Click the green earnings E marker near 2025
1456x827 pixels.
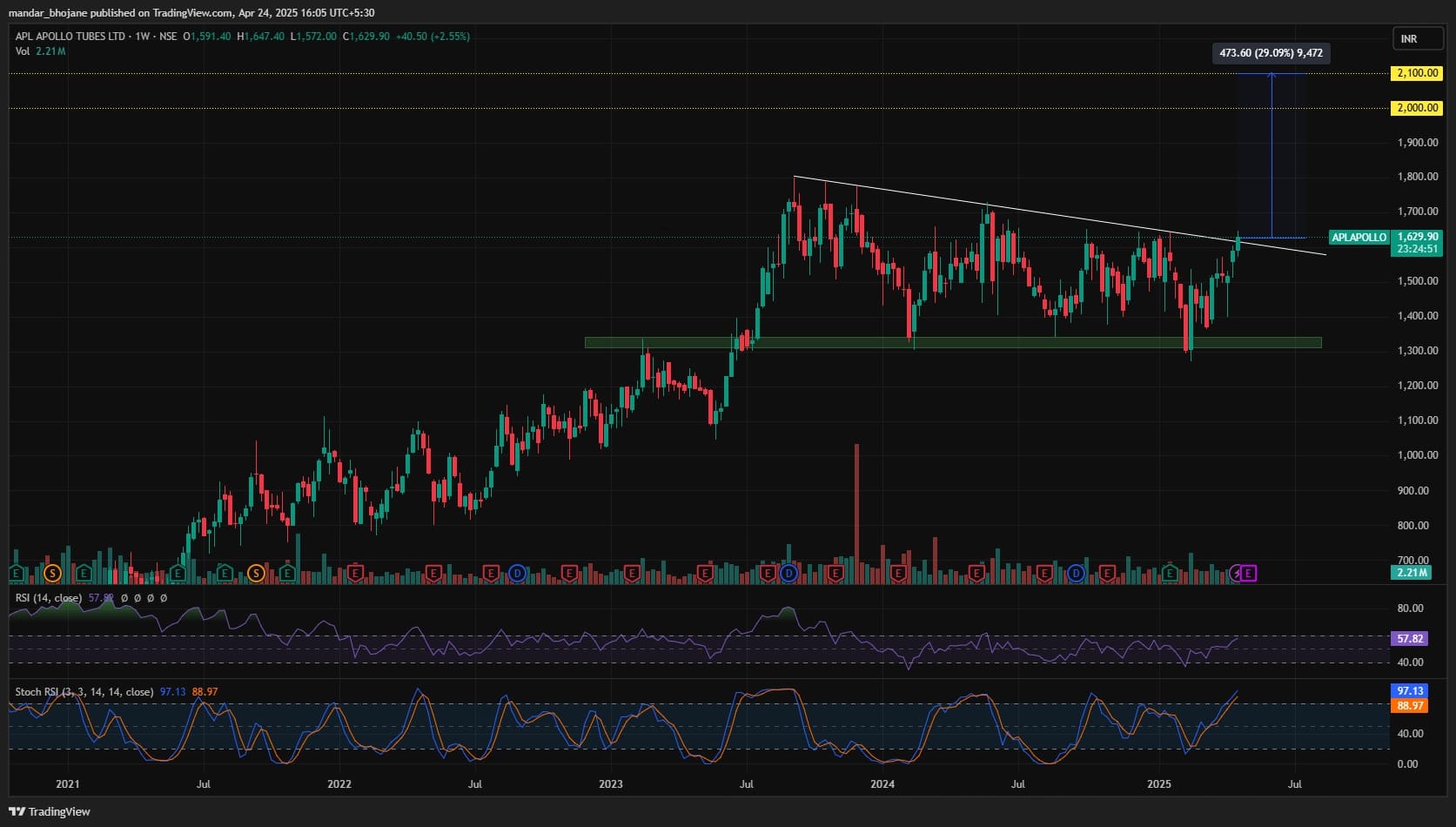pyautogui.click(x=1171, y=573)
